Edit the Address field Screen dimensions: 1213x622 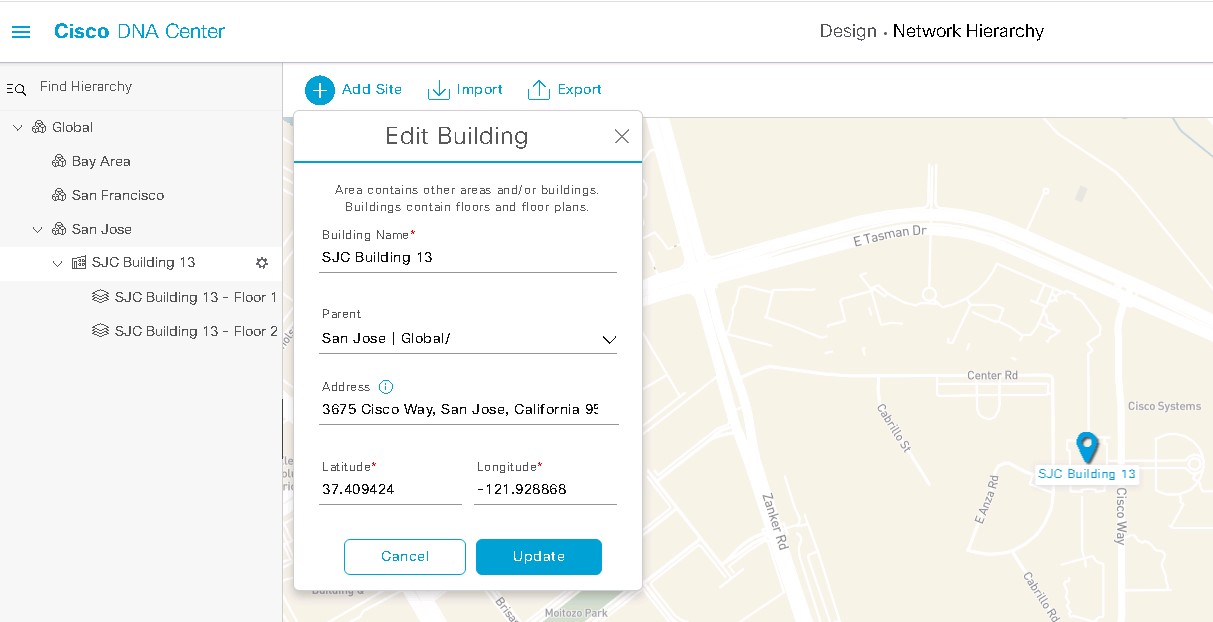click(468, 409)
